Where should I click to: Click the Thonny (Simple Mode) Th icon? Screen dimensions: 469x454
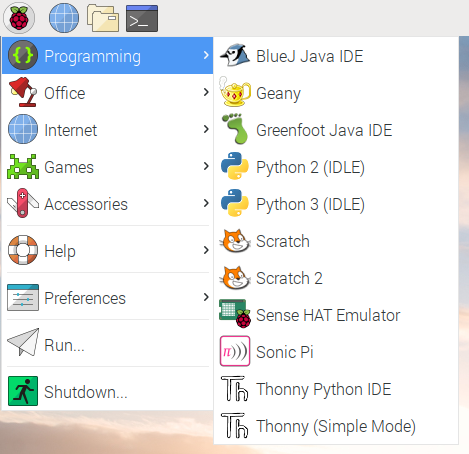point(235,425)
